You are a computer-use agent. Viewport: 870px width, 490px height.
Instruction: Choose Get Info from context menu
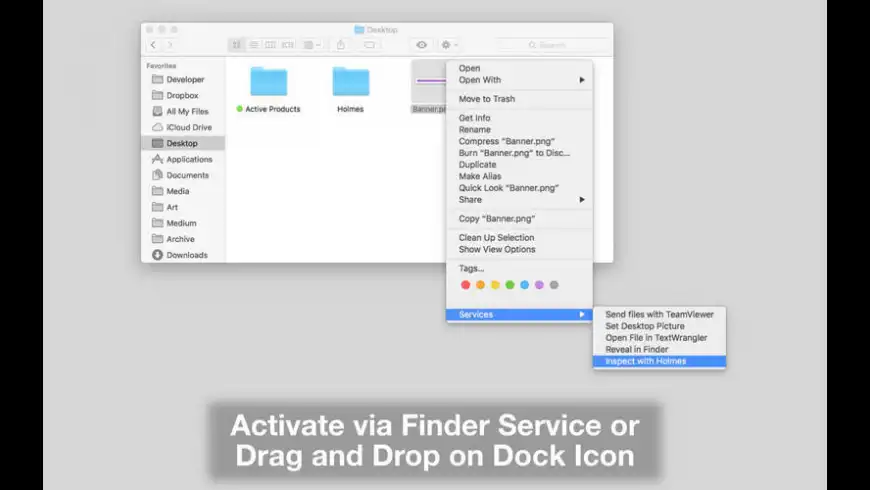point(519,118)
